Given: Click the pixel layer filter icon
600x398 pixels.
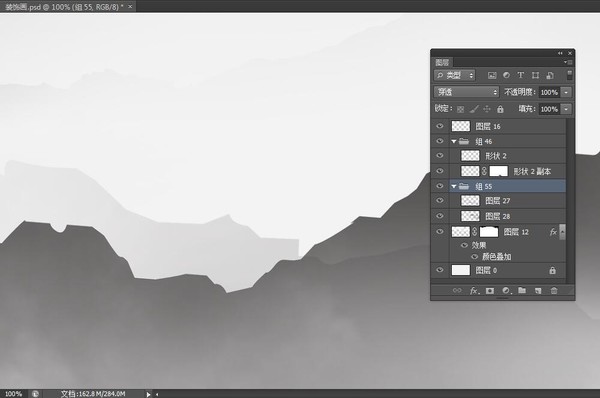Looking at the screenshot, I should coord(492,75).
